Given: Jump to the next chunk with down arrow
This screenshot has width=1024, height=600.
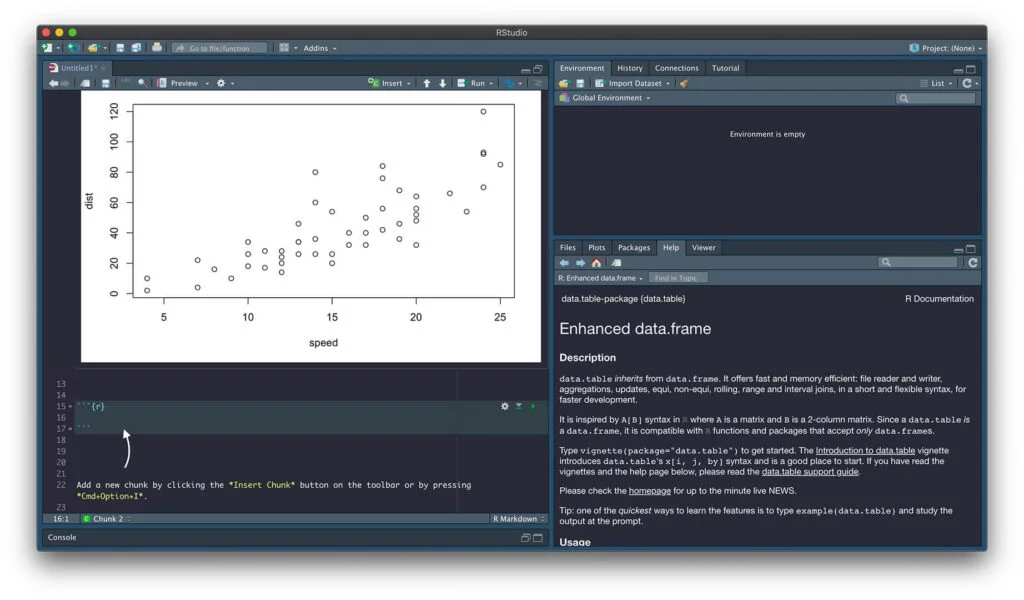Looking at the screenshot, I should 443,84.
